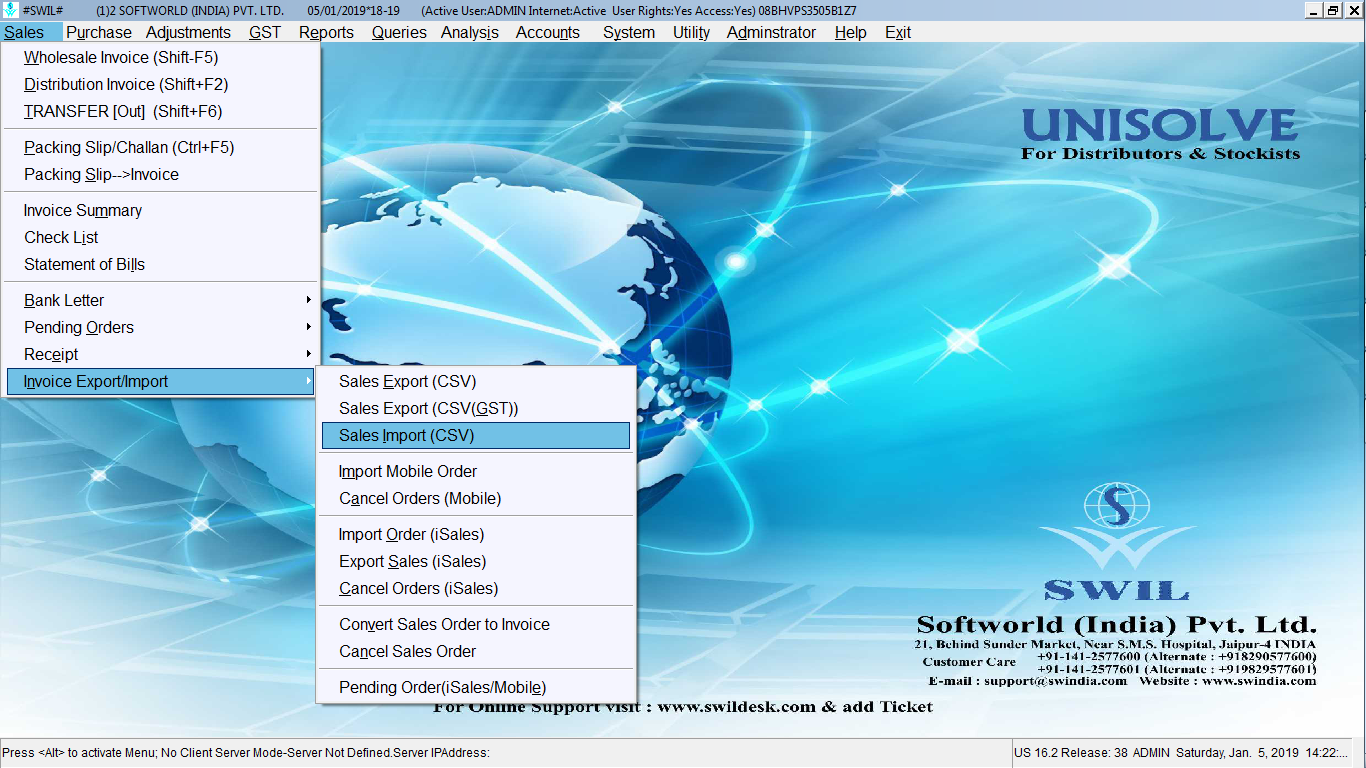Screen dimensions: 1366x768
Task: Open Pending Order(iSales/Mobile)
Action: tap(476, 688)
